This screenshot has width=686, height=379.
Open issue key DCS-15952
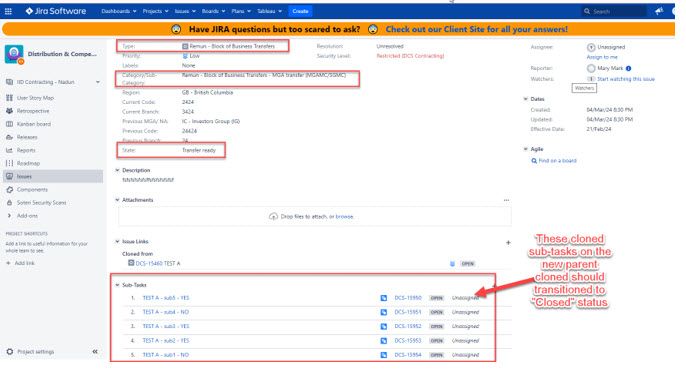click(x=408, y=326)
